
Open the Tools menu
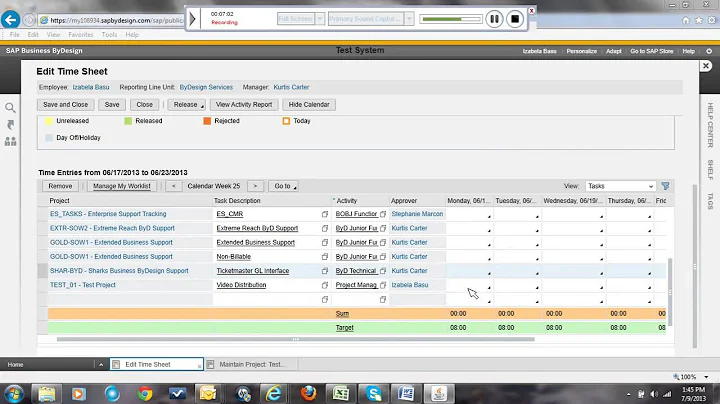click(x=109, y=34)
